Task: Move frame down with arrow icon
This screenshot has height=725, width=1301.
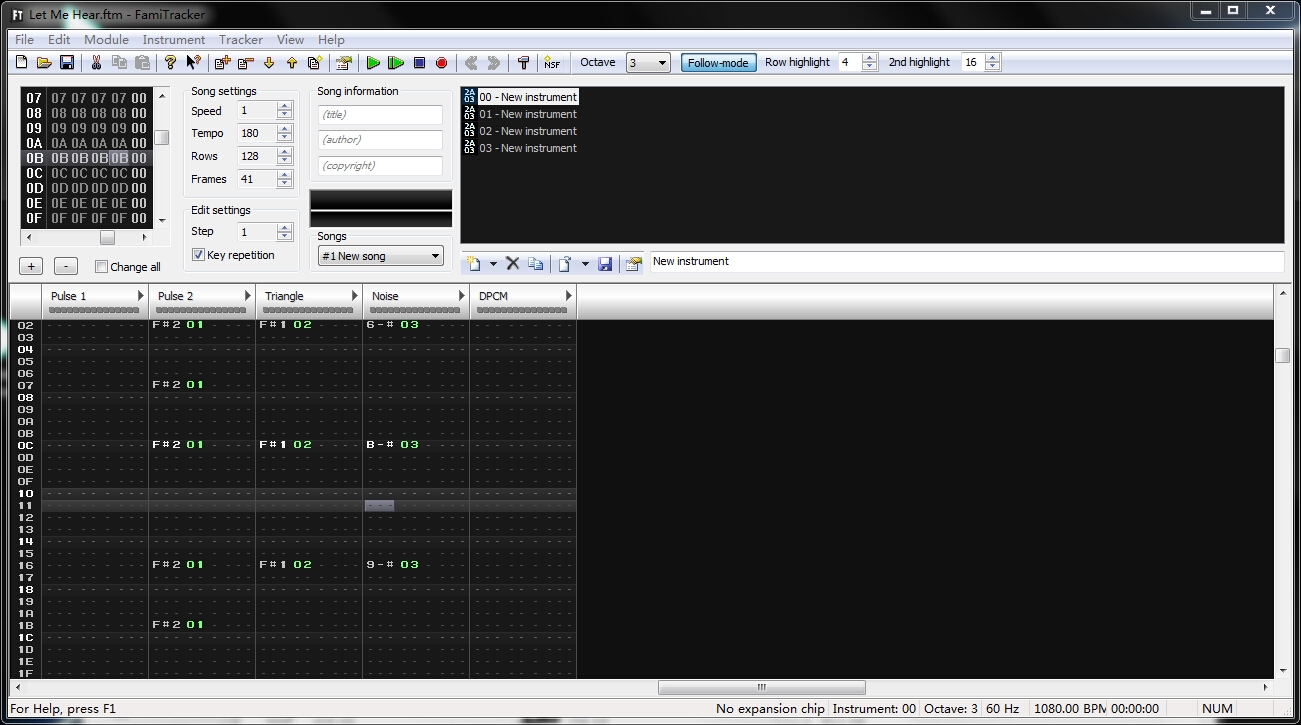Action: point(268,63)
